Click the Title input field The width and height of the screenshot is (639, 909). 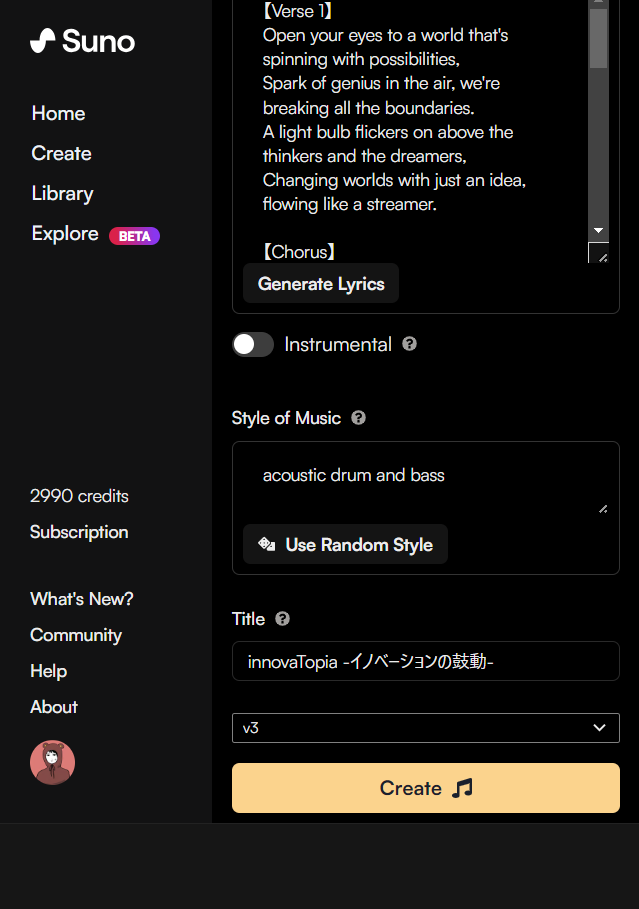click(425, 661)
